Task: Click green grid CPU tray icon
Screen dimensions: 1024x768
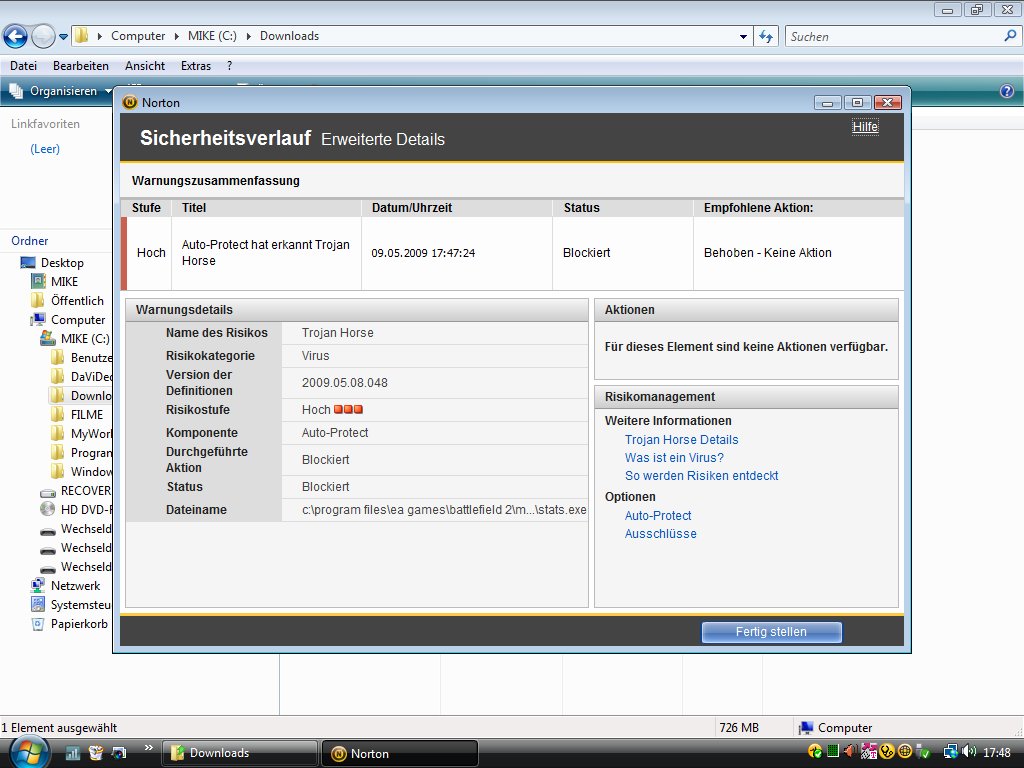Action: click(833, 751)
